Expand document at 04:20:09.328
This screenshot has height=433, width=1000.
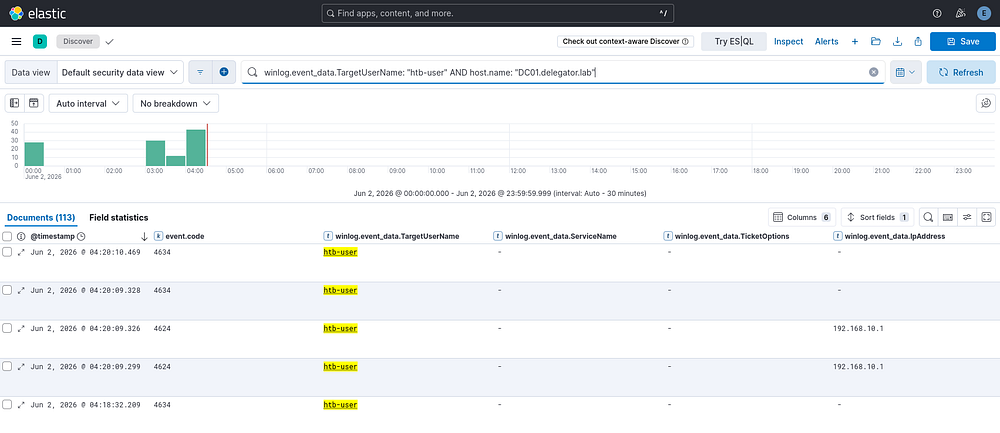21,290
